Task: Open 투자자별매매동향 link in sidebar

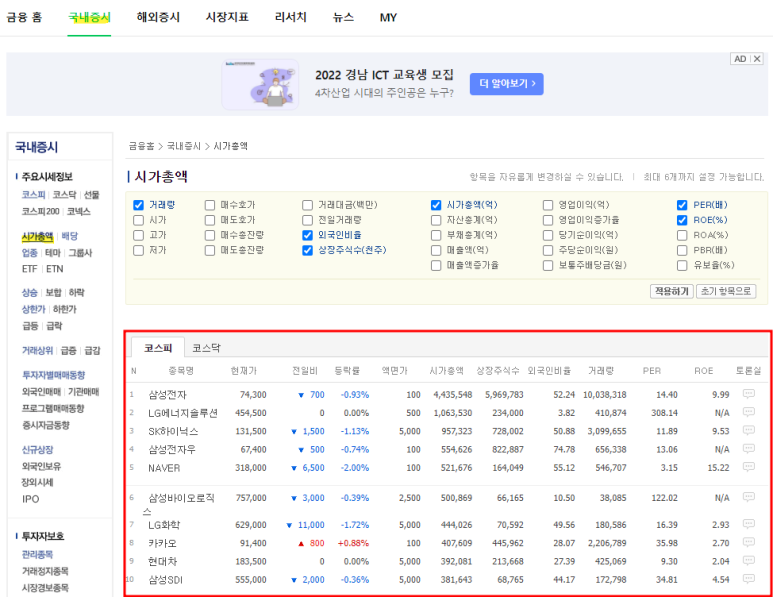Action: (53, 375)
